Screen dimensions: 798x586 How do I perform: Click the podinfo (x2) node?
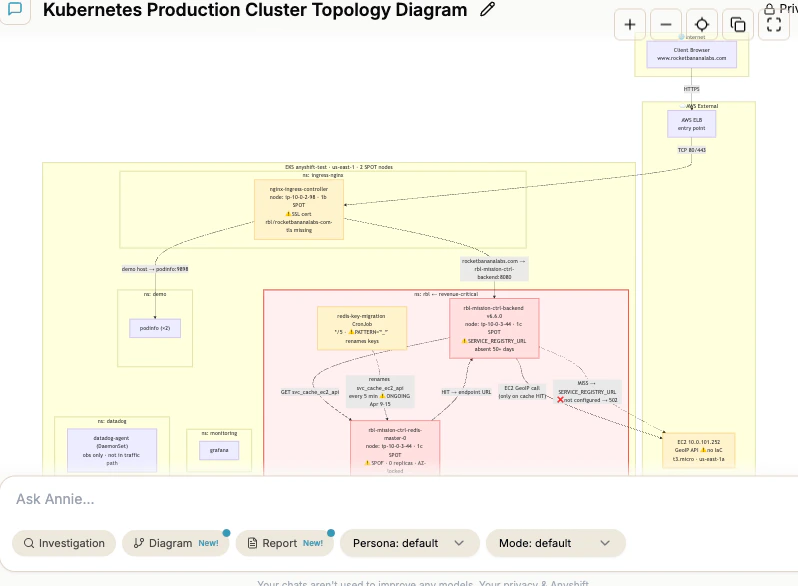155,328
